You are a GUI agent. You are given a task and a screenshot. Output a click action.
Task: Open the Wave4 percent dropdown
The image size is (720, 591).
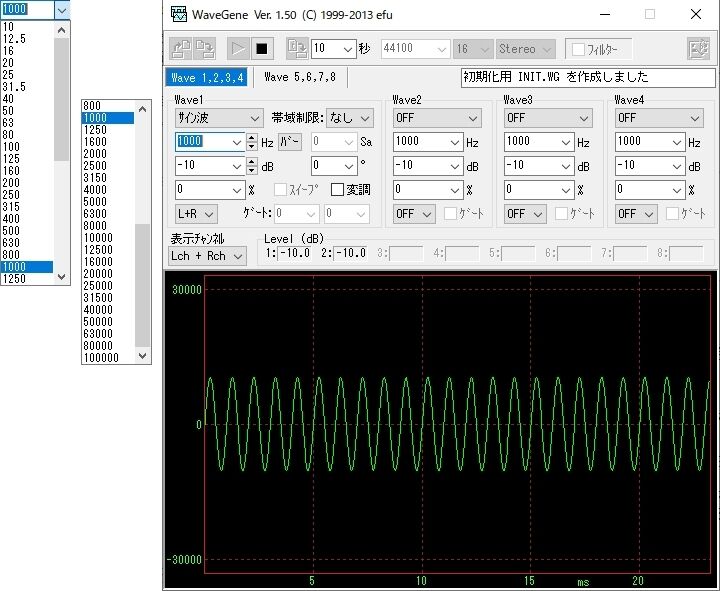tap(677, 190)
